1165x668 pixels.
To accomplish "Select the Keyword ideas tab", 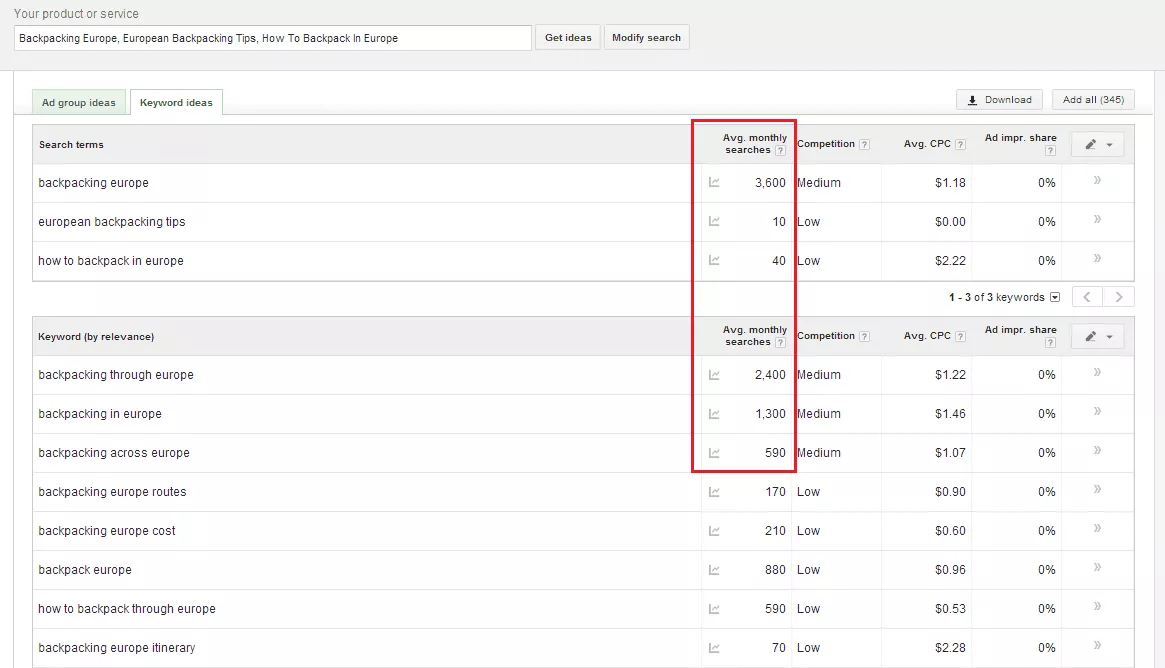I will click(x=176, y=103).
